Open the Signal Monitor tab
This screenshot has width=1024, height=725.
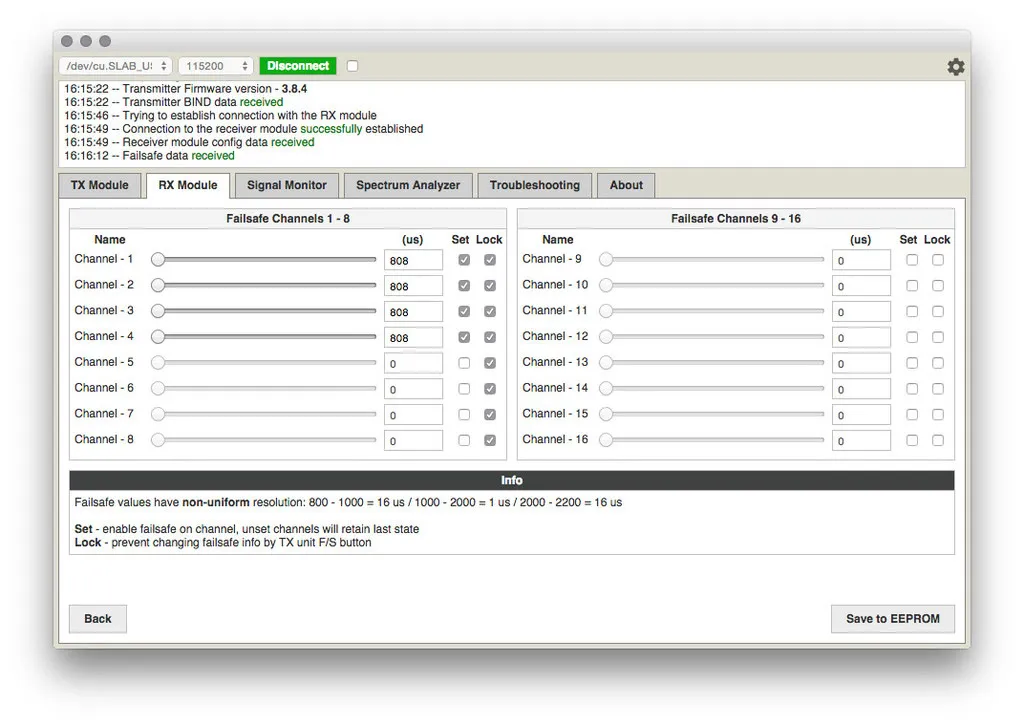click(287, 185)
